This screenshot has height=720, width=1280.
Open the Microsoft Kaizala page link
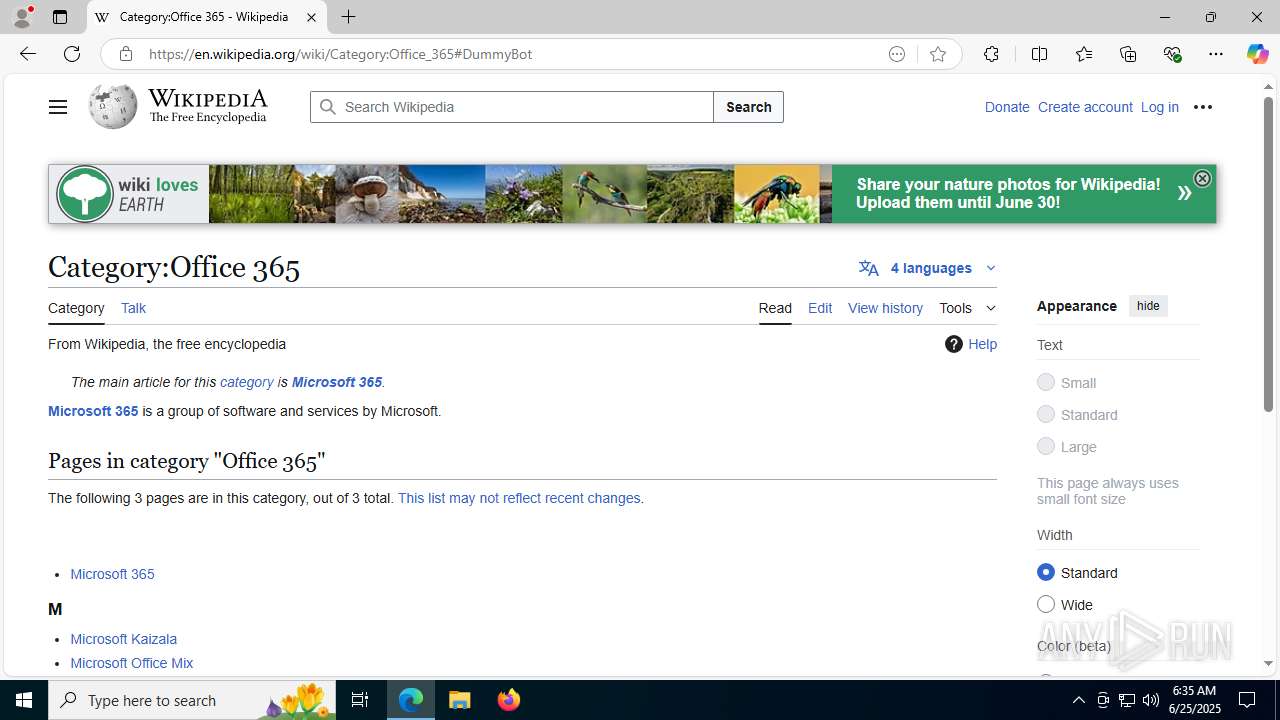[x=123, y=639]
